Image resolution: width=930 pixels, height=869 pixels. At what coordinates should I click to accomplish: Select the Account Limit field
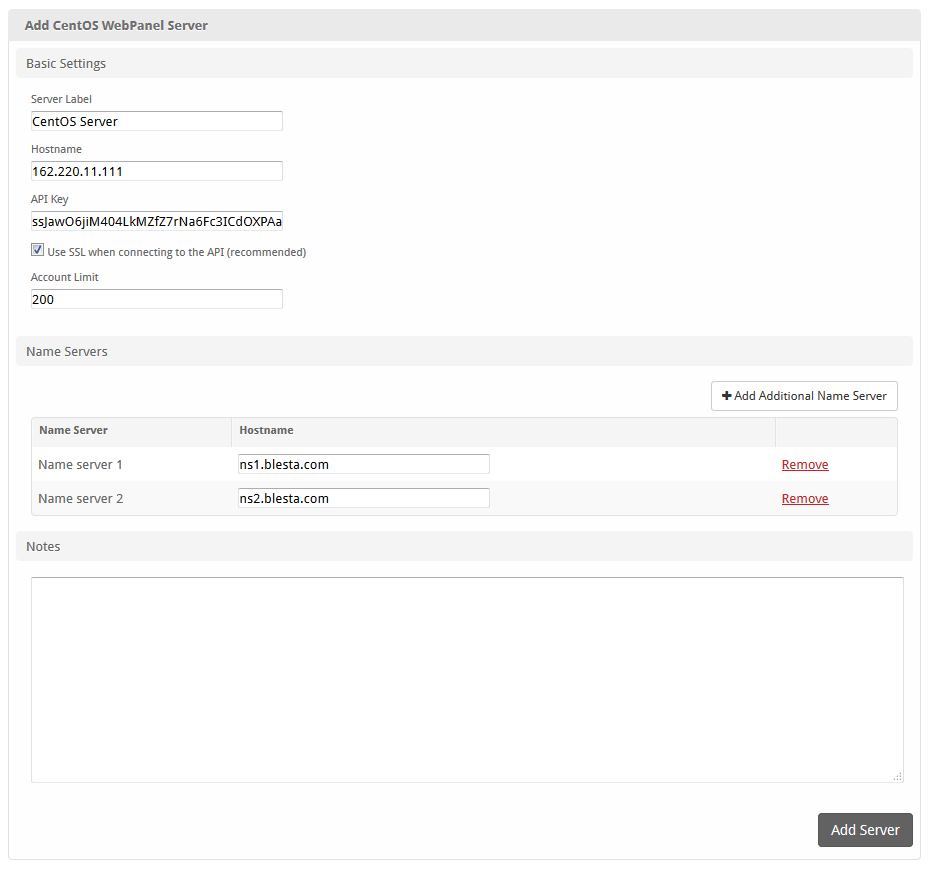pyautogui.click(x=156, y=299)
